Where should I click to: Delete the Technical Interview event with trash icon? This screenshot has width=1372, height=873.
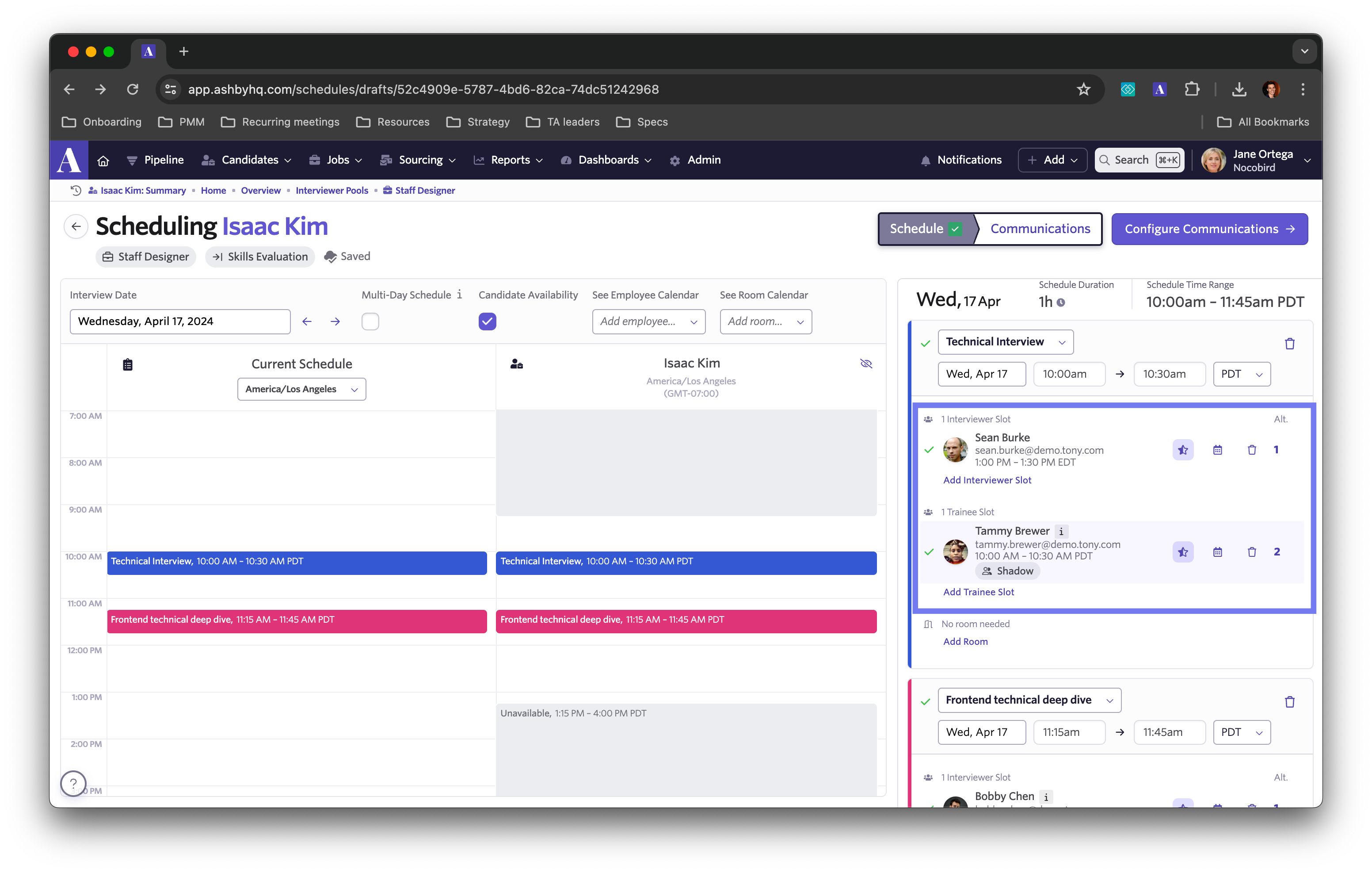[x=1289, y=343]
